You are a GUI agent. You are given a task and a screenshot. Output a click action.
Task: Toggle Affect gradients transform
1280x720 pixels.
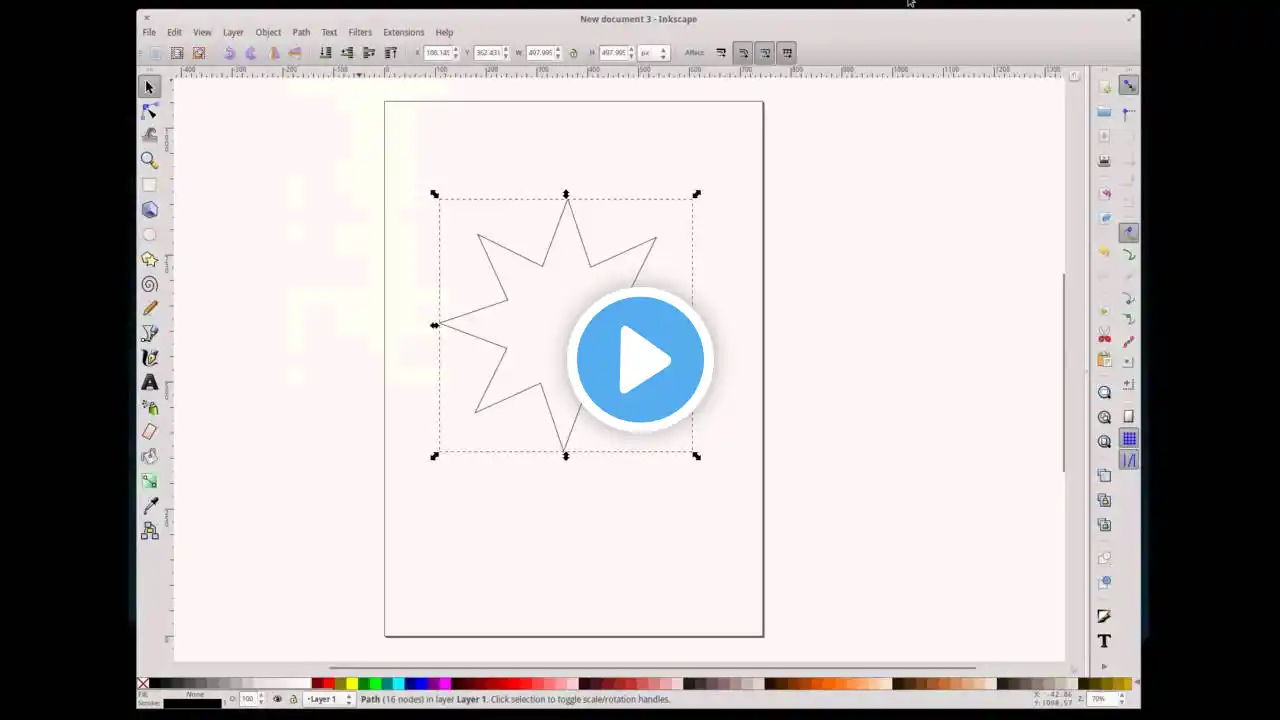click(x=765, y=53)
